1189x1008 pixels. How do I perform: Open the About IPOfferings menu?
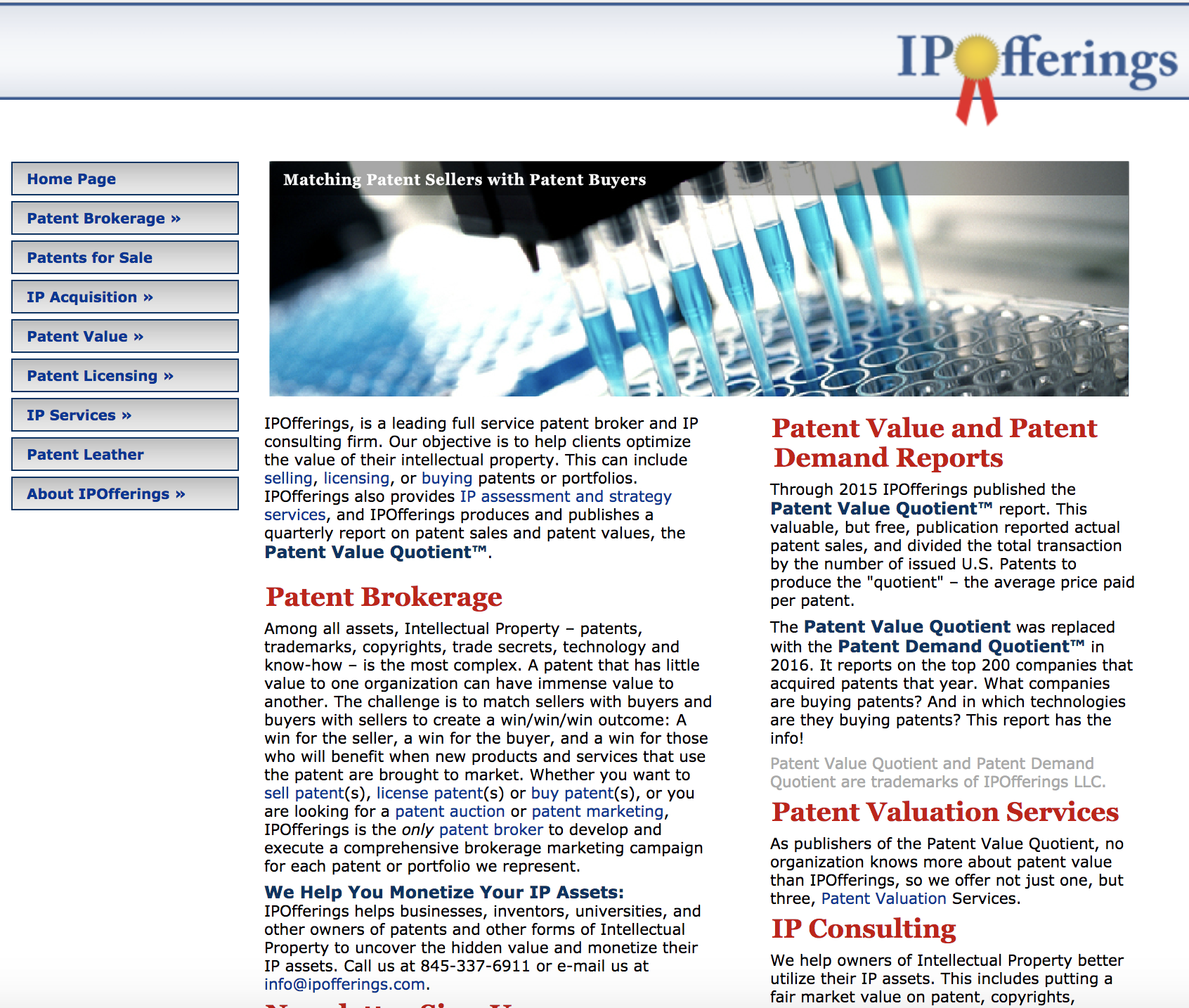(x=124, y=494)
